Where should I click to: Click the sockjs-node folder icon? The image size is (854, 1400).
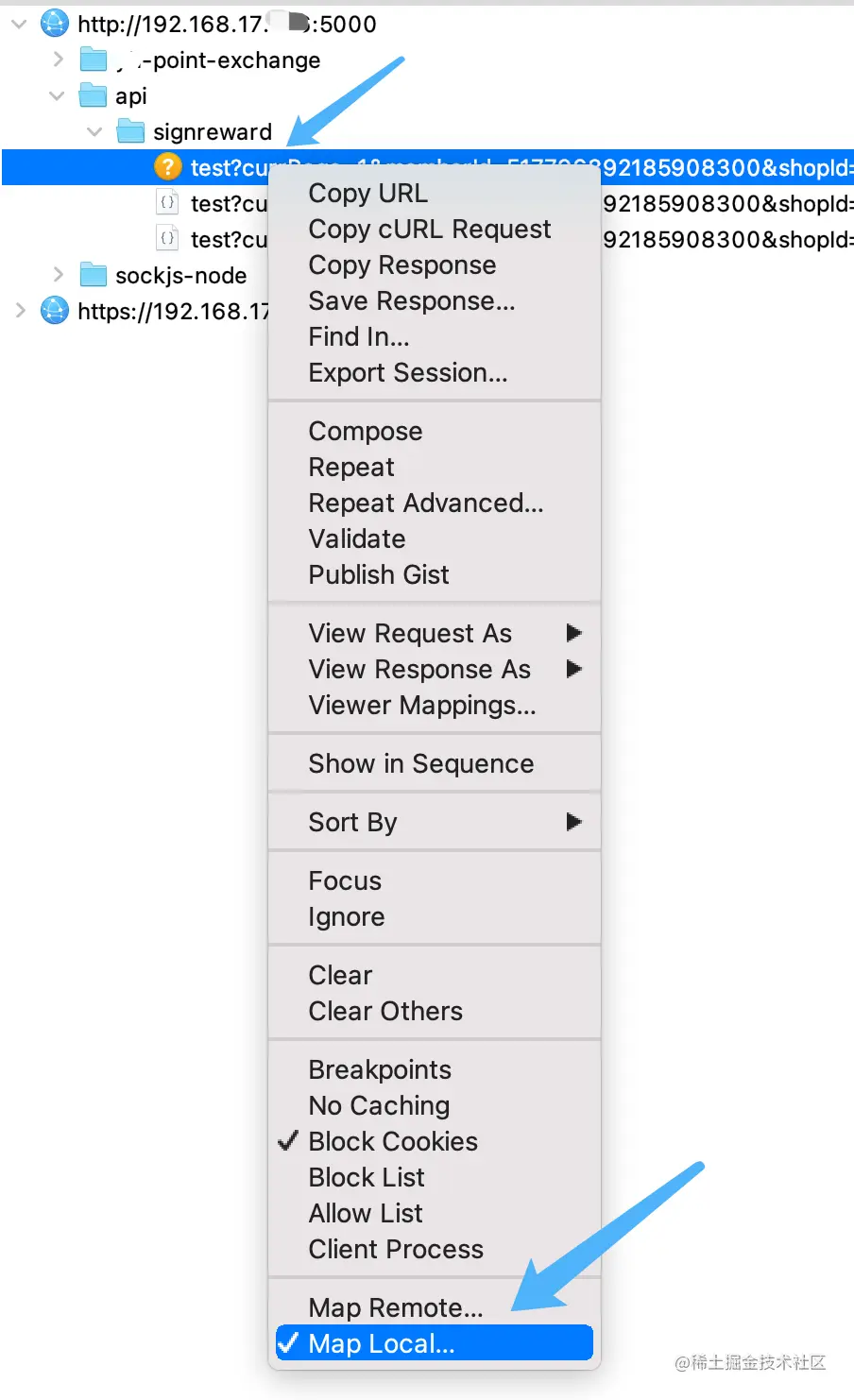click(x=94, y=275)
